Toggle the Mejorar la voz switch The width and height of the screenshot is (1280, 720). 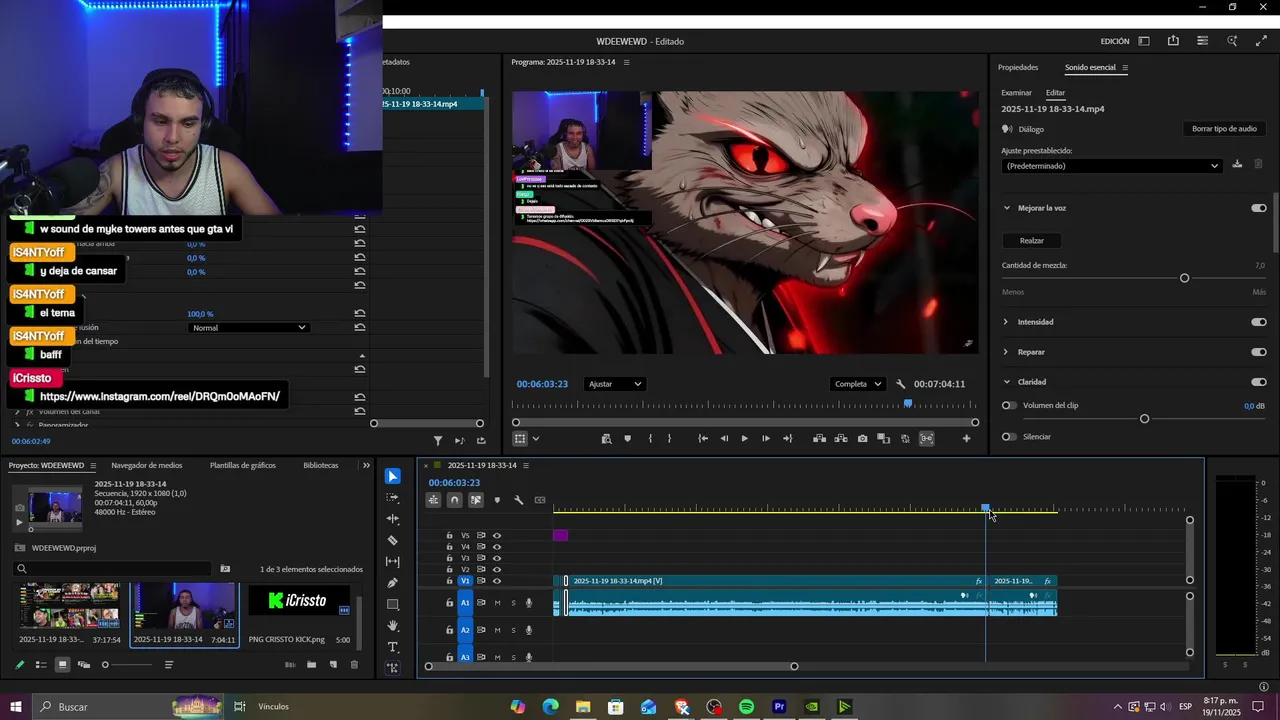coord(1259,208)
